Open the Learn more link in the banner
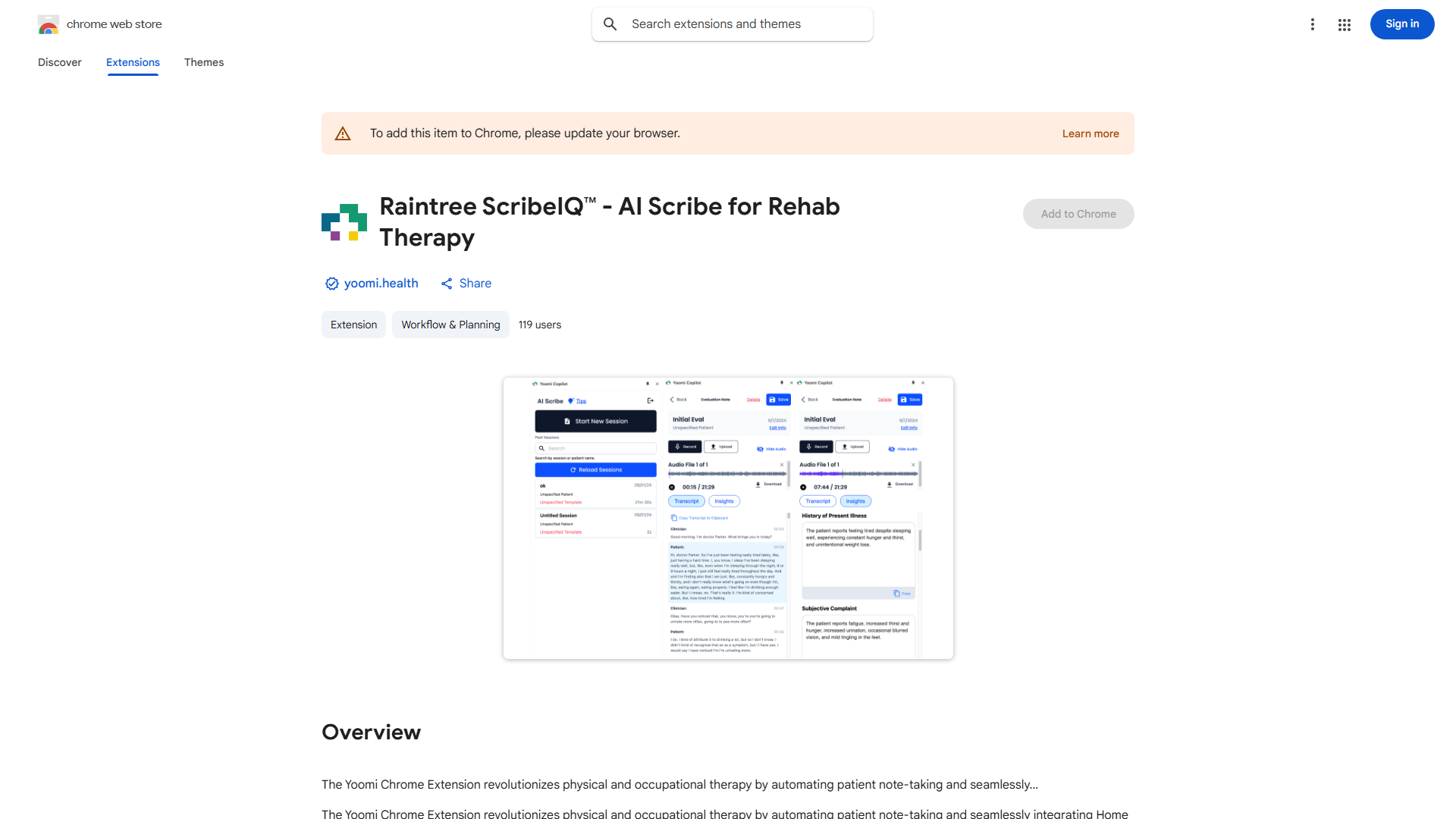Image resolution: width=1456 pixels, height=819 pixels. [1090, 133]
